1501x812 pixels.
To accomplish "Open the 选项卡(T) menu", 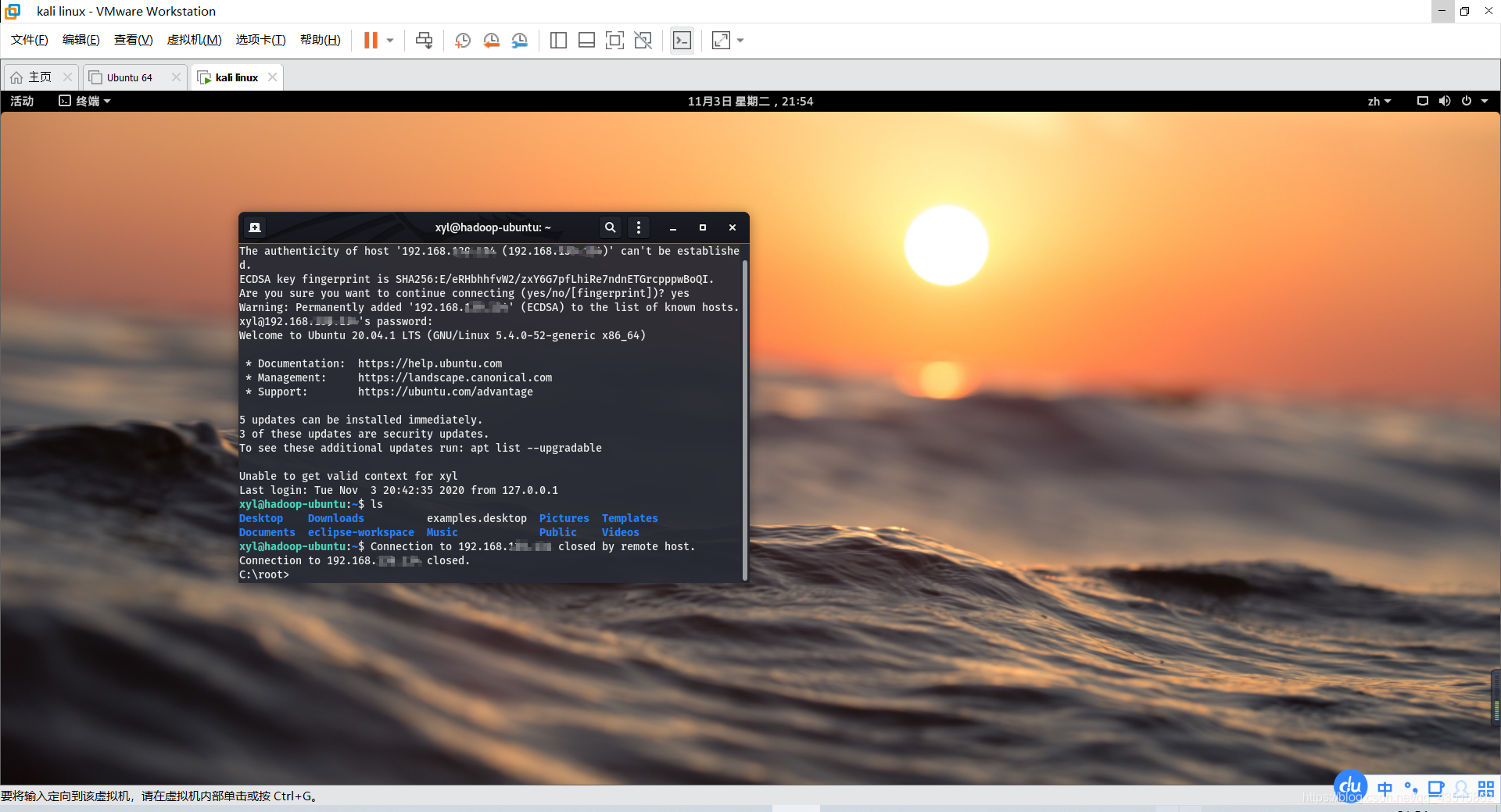I will [261, 40].
